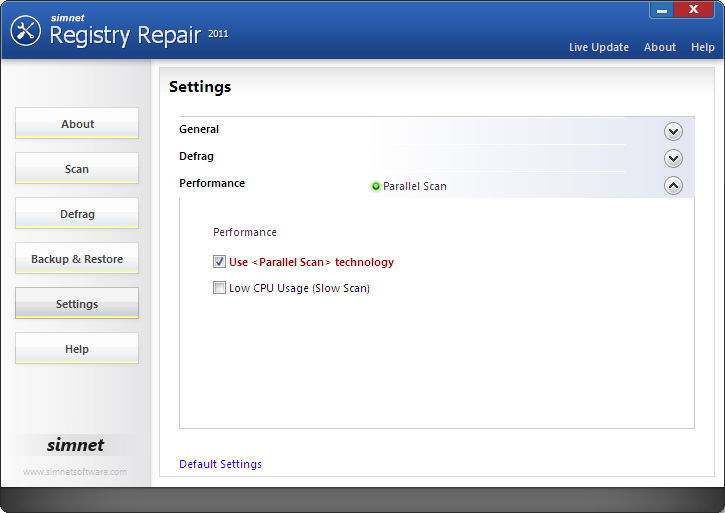Screen dimensions: 725x513
Task: Collapse the Performance settings section
Action: (673, 185)
